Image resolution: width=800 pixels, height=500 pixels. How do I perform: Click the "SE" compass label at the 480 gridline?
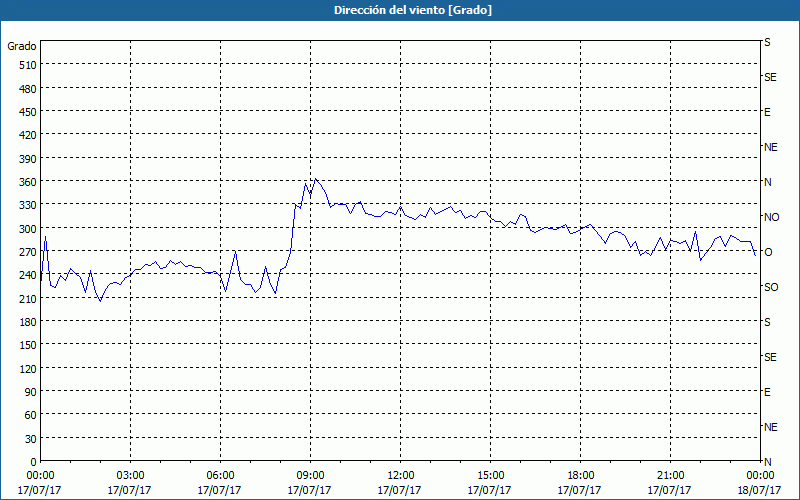pos(770,77)
